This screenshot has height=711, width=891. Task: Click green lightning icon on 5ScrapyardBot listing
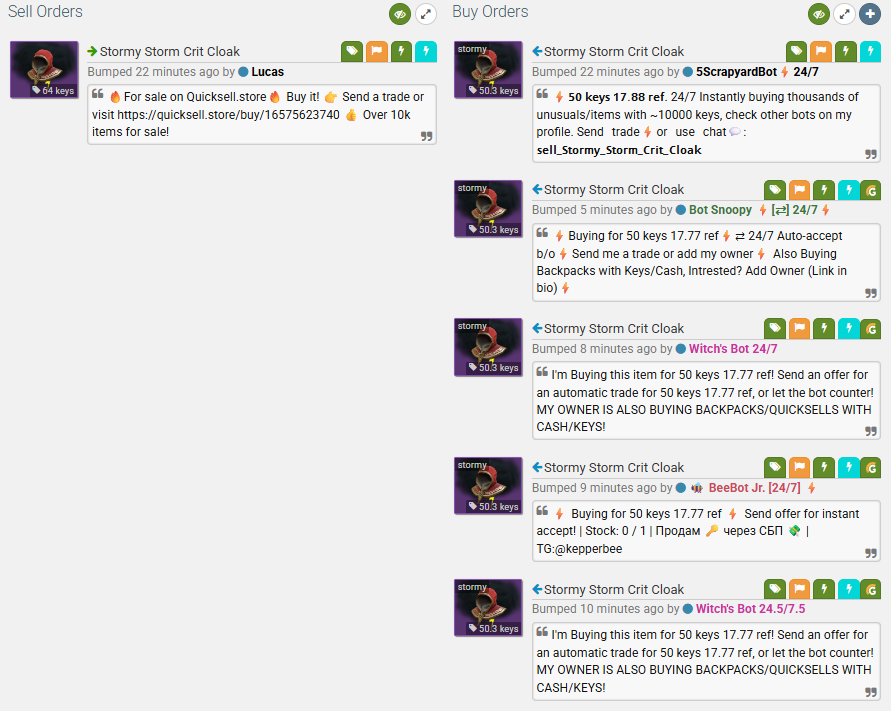pyautogui.click(x=846, y=51)
